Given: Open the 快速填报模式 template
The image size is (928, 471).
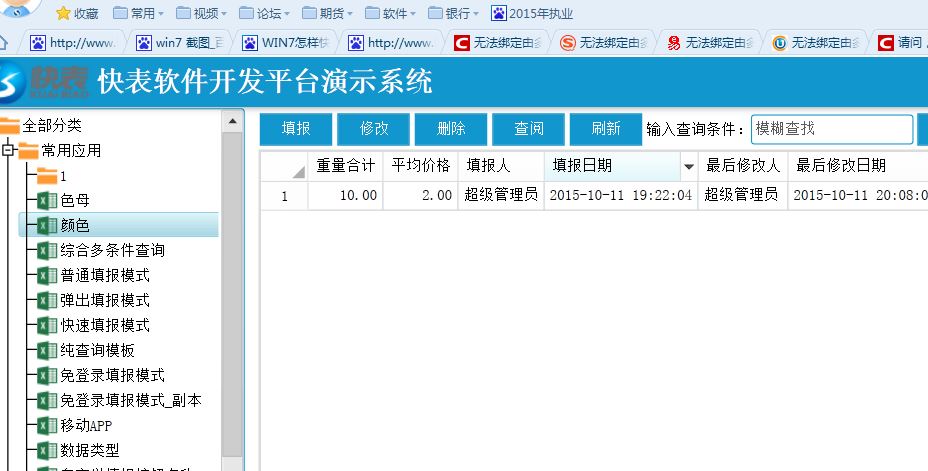Looking at the screenshot, I should [x=105, y=325].
